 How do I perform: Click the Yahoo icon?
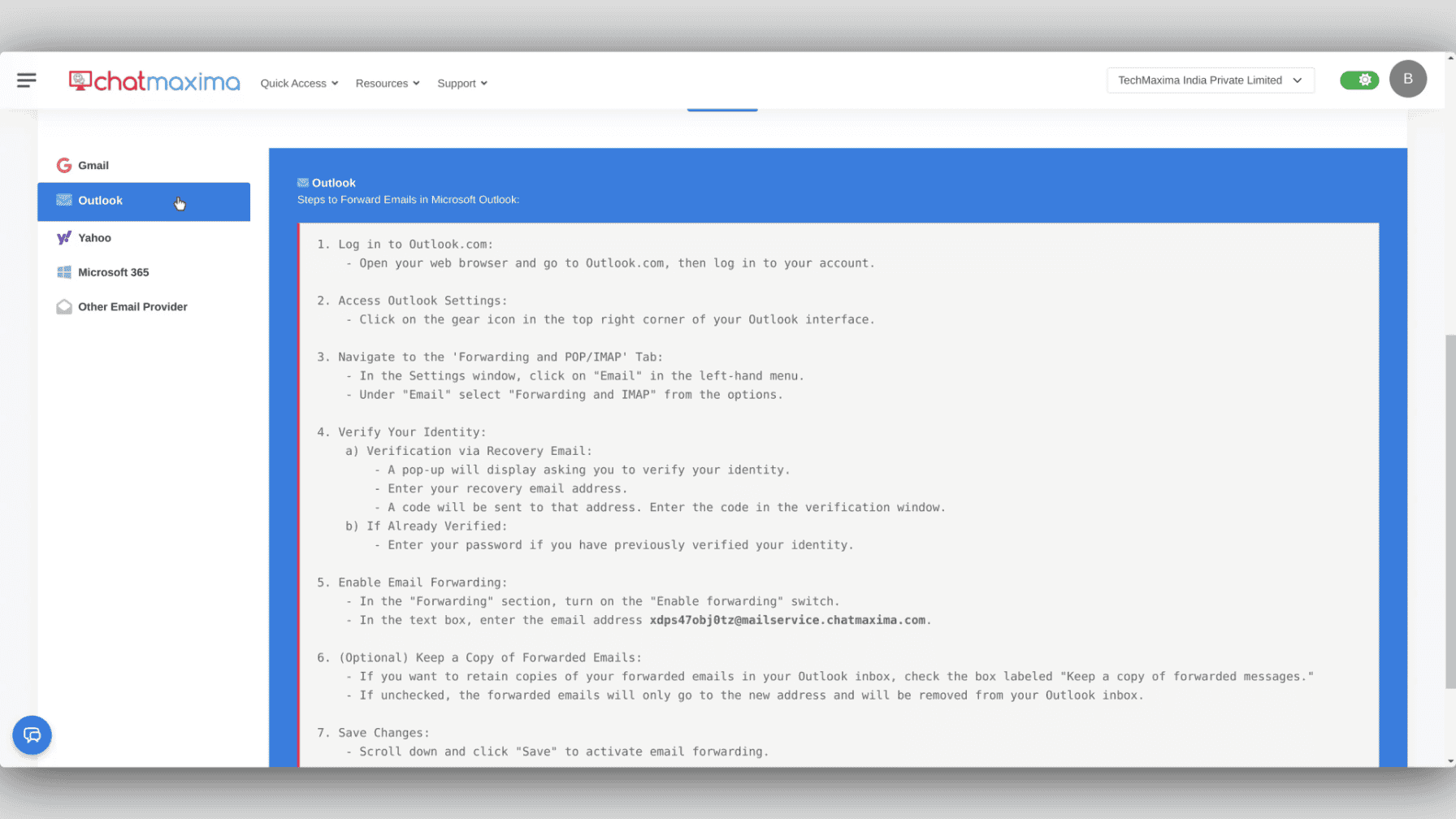coord(64,238)
